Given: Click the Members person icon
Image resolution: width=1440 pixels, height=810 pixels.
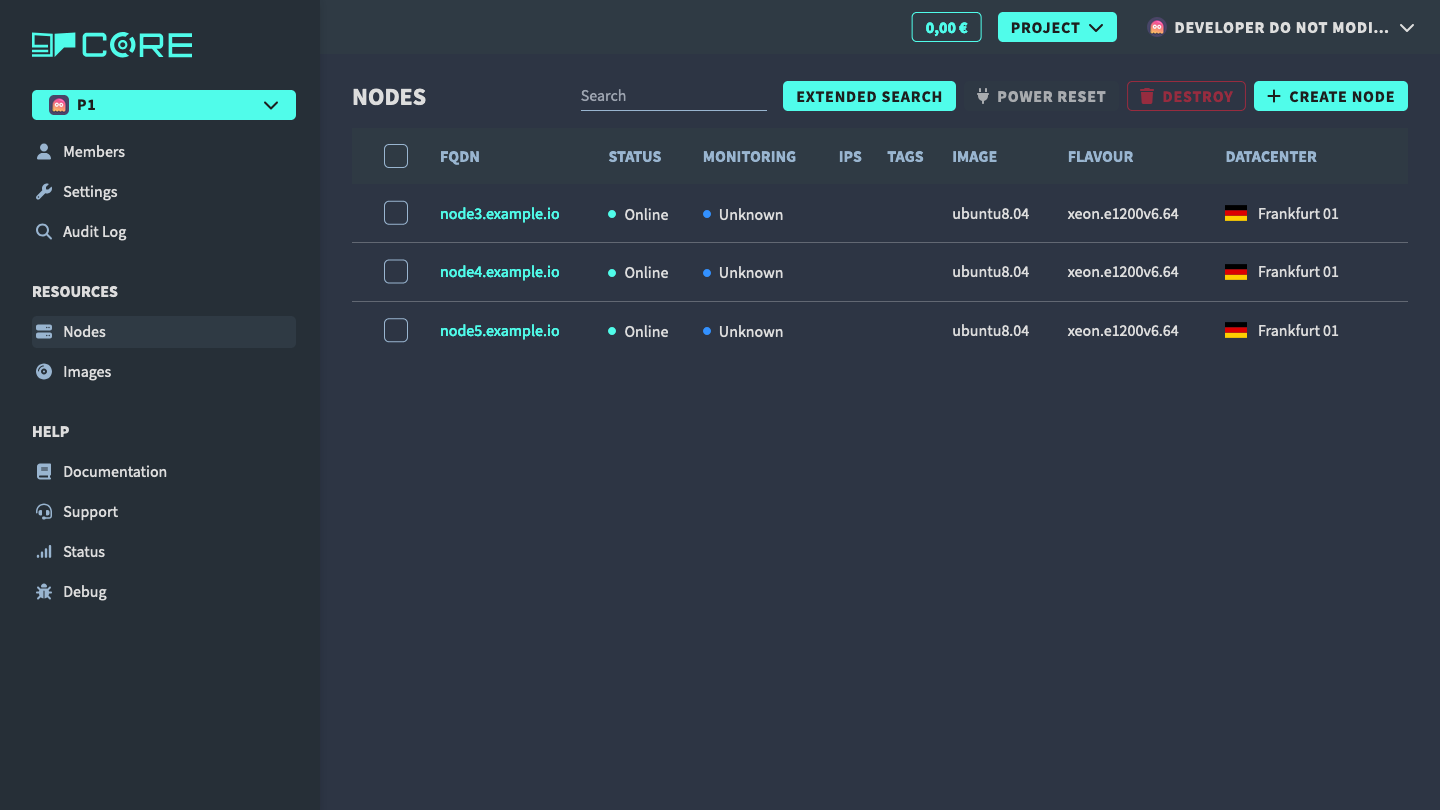Looking at the screenshot, I should (x=44, y=152).
